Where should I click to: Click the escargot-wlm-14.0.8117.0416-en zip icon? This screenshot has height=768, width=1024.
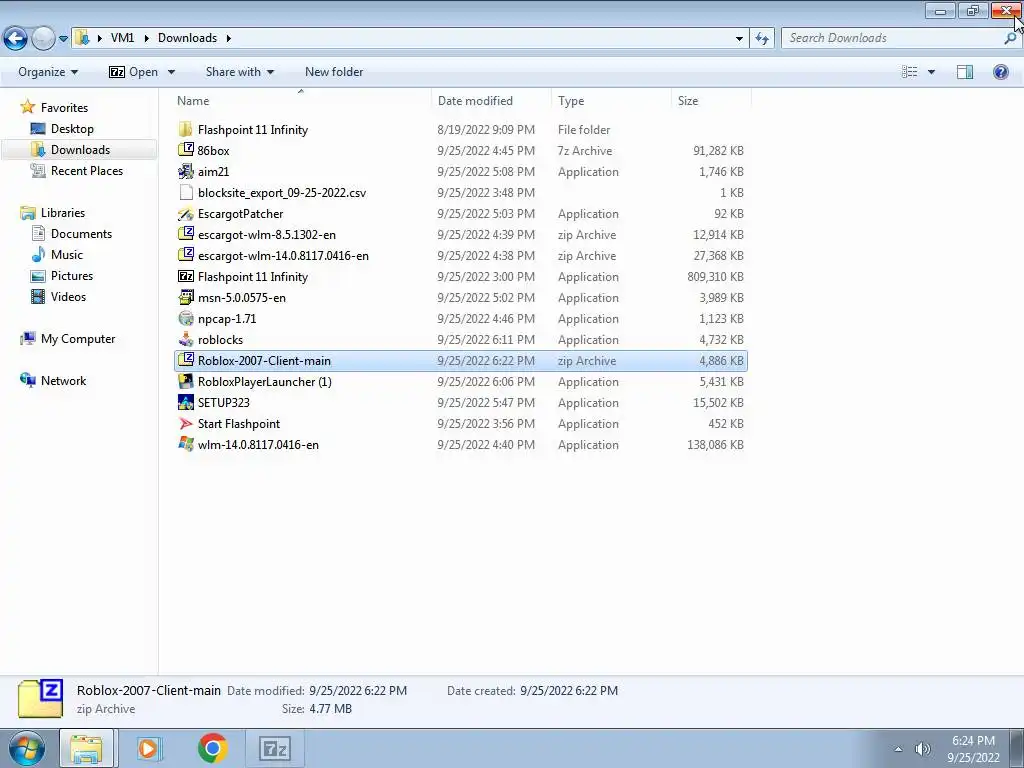click(186, 255)
